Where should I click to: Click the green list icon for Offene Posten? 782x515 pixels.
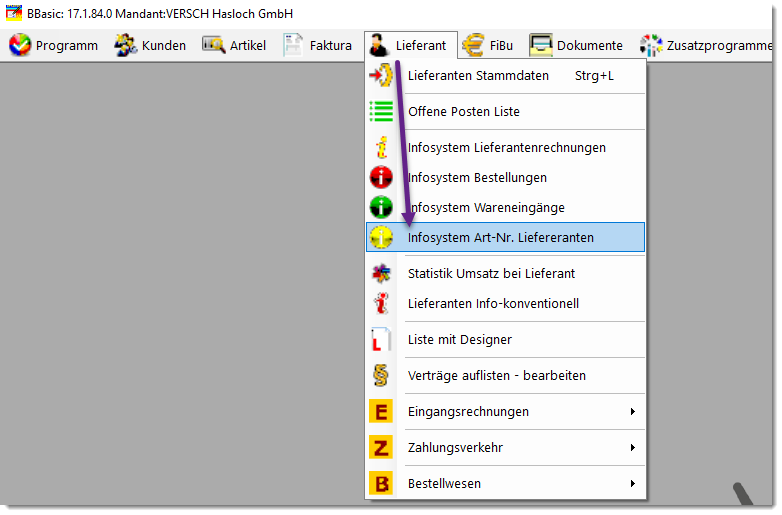pyautogui.click(x=381, y=111)
